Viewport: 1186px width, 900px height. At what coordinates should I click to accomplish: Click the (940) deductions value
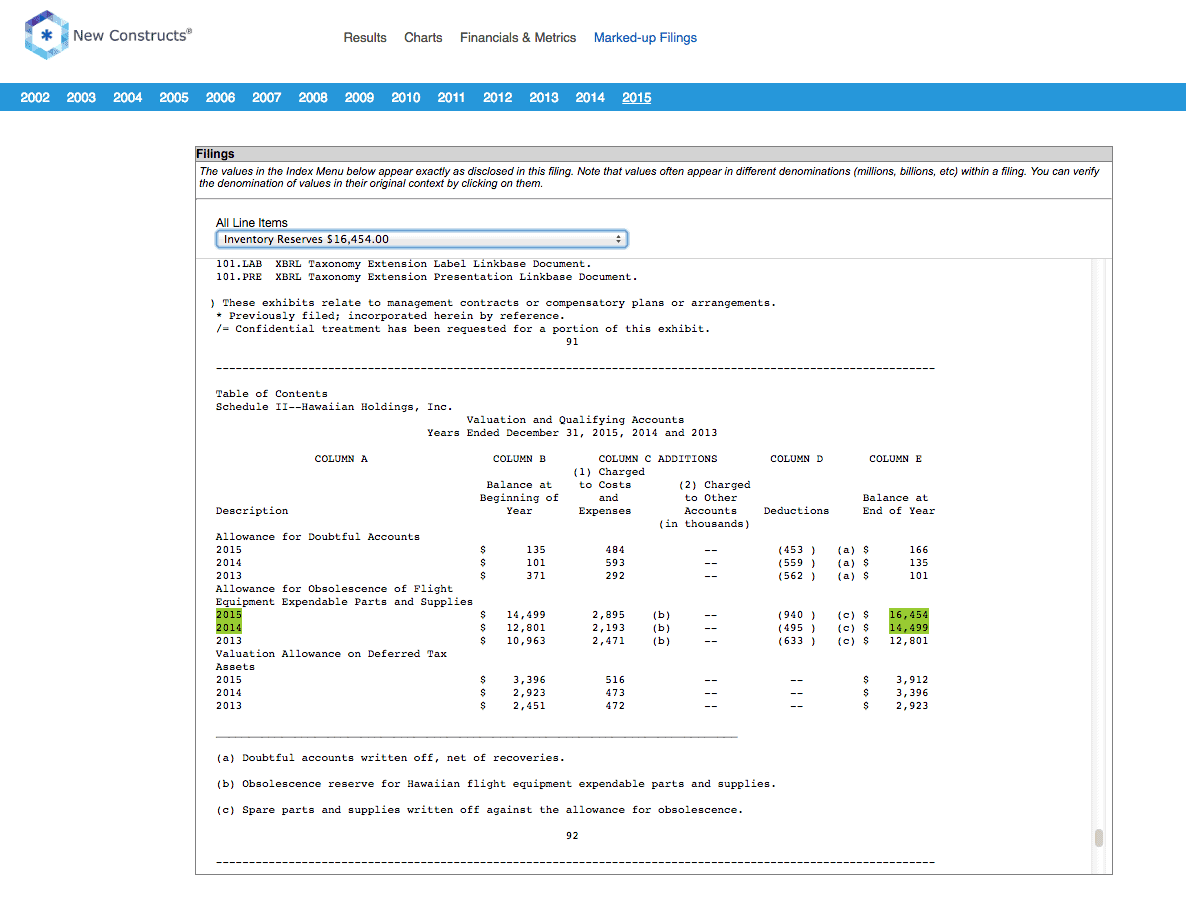pos(796,615)
